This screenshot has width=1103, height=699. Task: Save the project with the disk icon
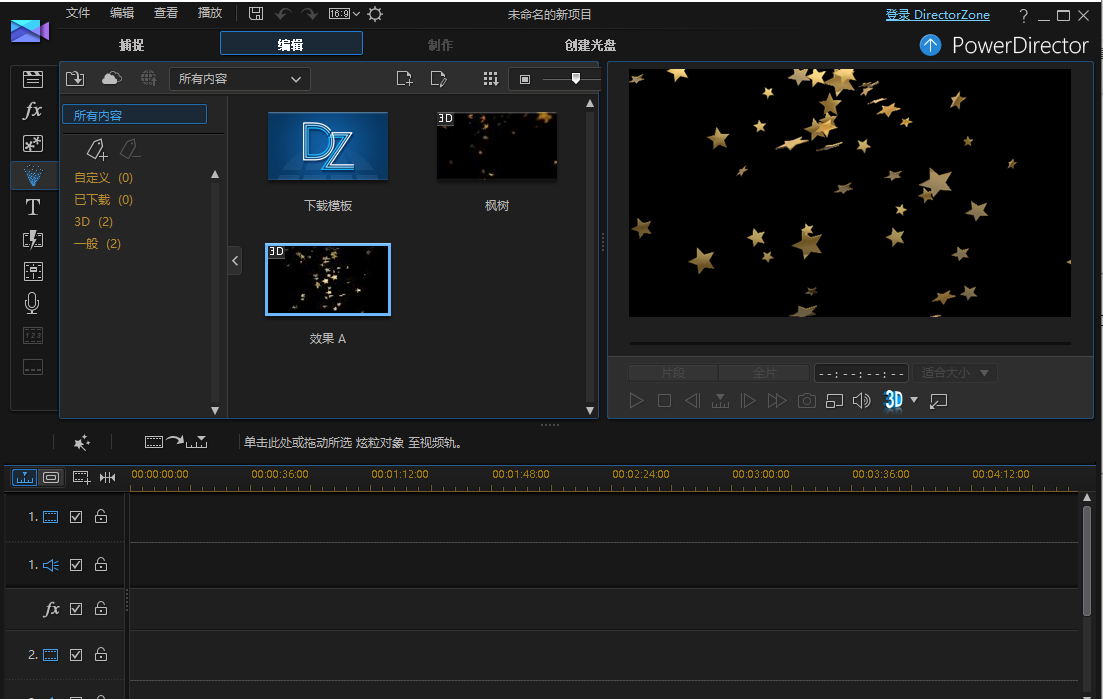[256, 13]
